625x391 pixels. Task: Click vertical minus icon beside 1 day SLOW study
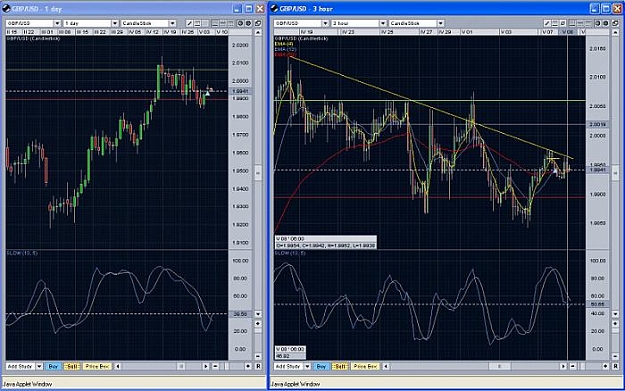tap(258, 356)
